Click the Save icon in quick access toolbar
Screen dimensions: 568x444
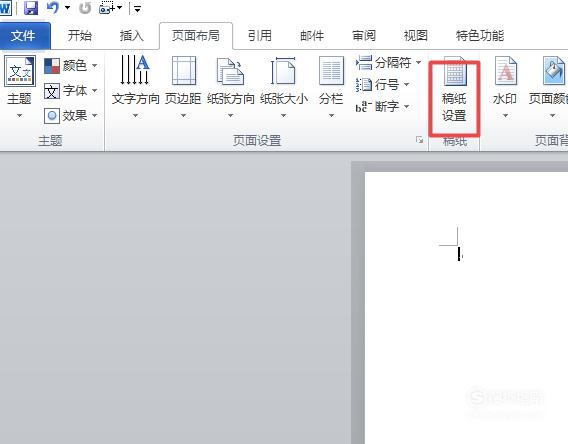click(x=31, y=8)
